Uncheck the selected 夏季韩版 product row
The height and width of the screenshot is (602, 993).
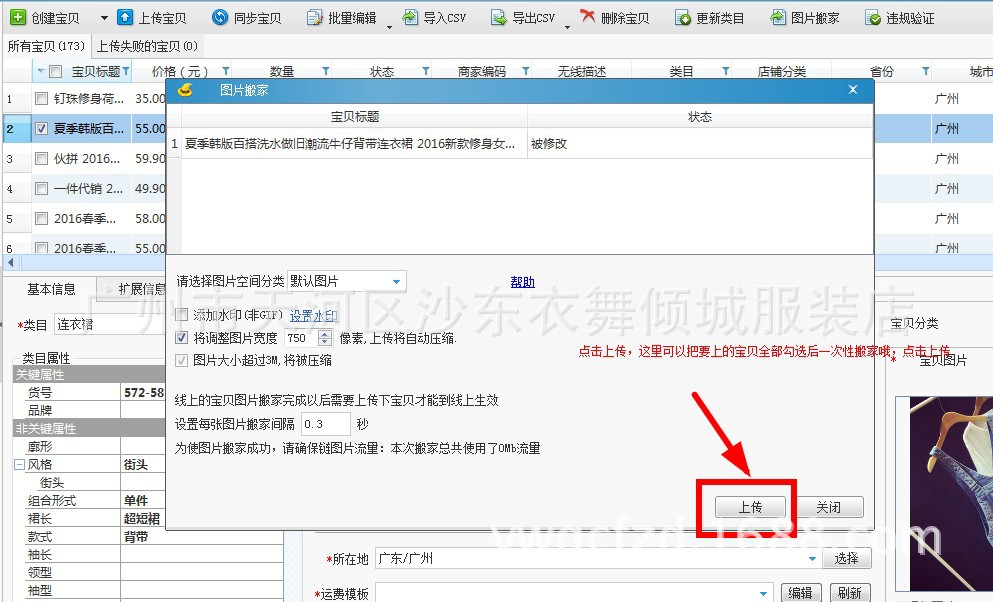pyautogui.click(x=40, y=128)
